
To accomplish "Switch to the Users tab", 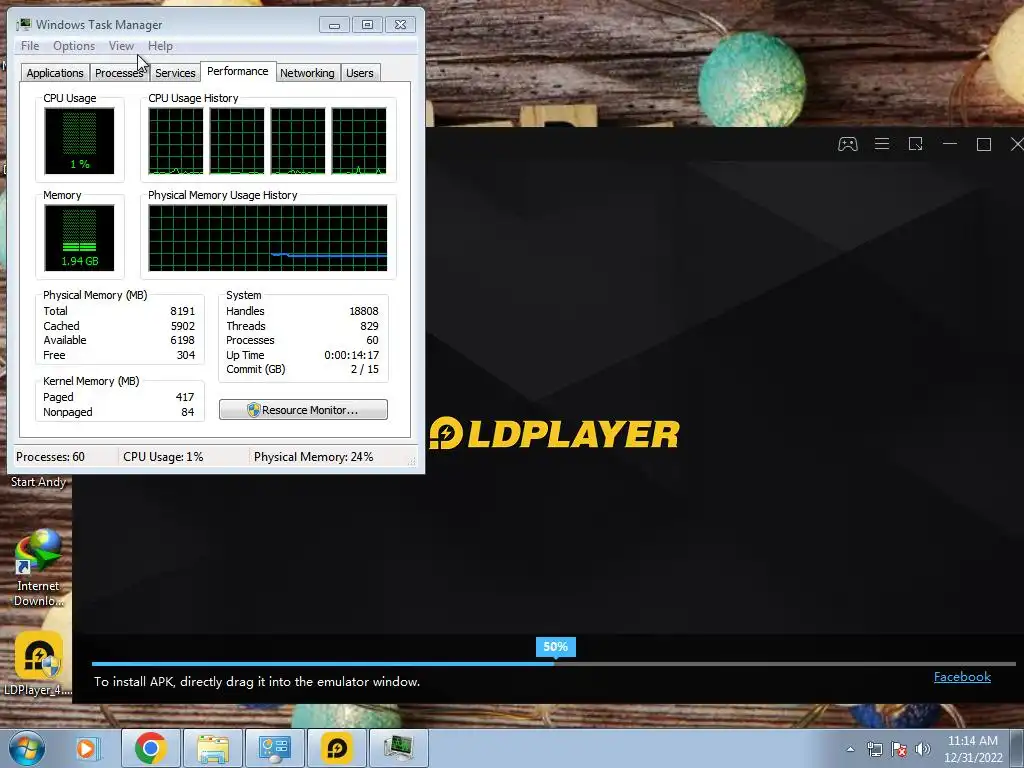I will click(x=360, y=73).
